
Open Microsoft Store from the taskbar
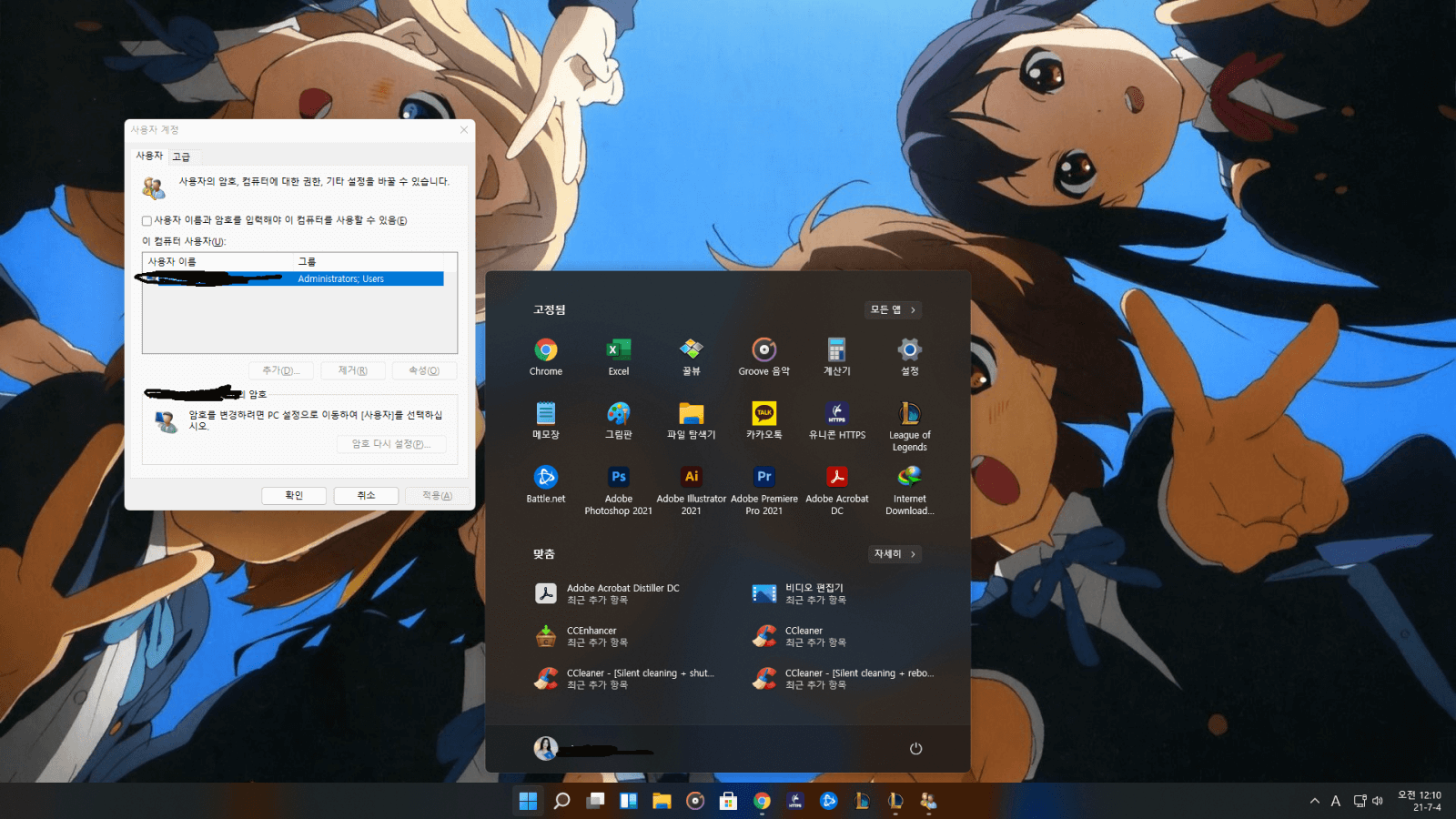click(728, 801)
